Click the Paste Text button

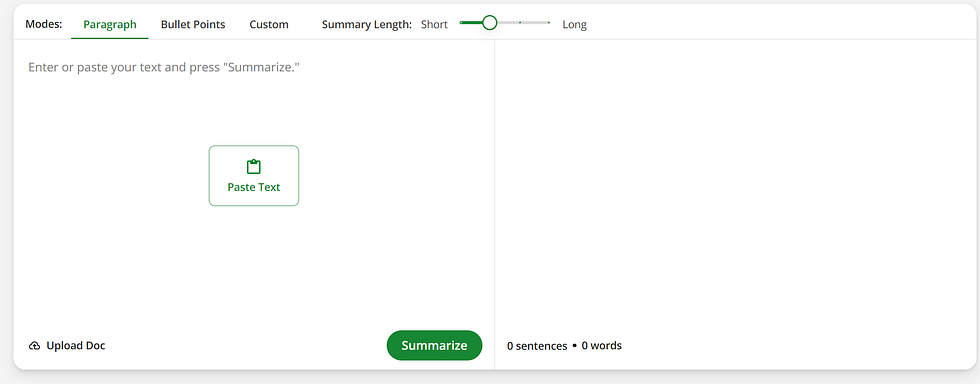click(254, 176)
